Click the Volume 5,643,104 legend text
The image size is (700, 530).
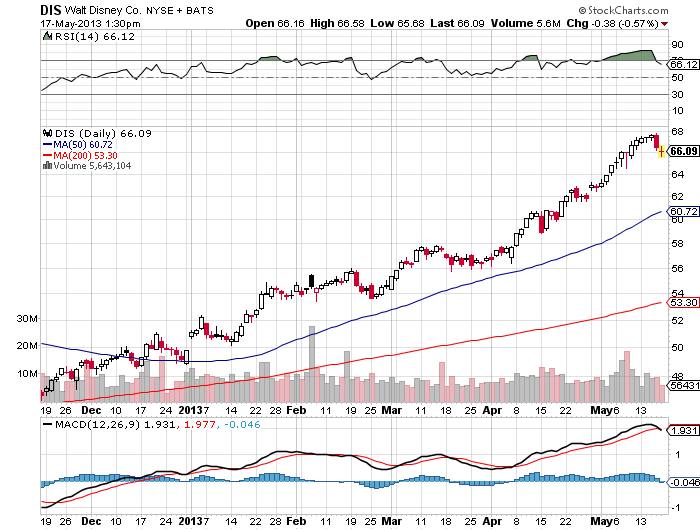92,166
